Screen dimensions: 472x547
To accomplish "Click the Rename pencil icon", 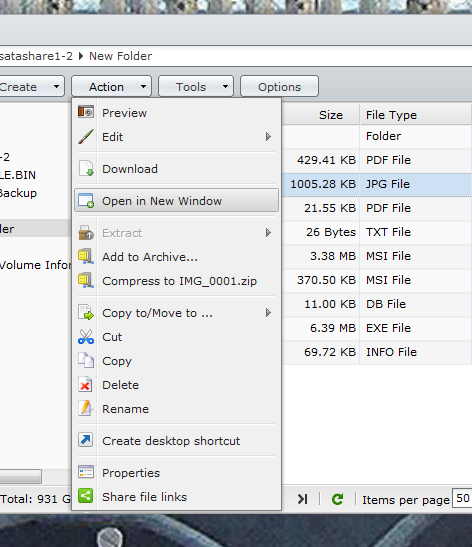I will point(86,409).
